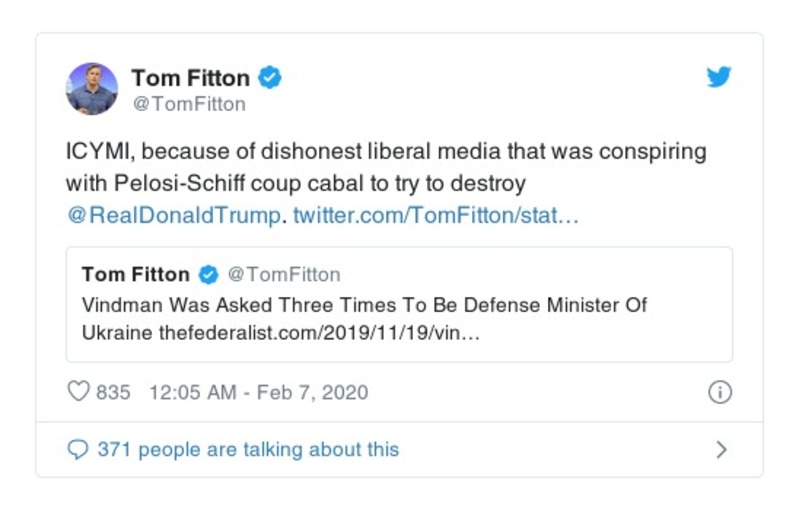The width and height of the screenshot is (799, 513).
Task: Click the verified badge inside the quoted tweet
Action: pos(208,275)
